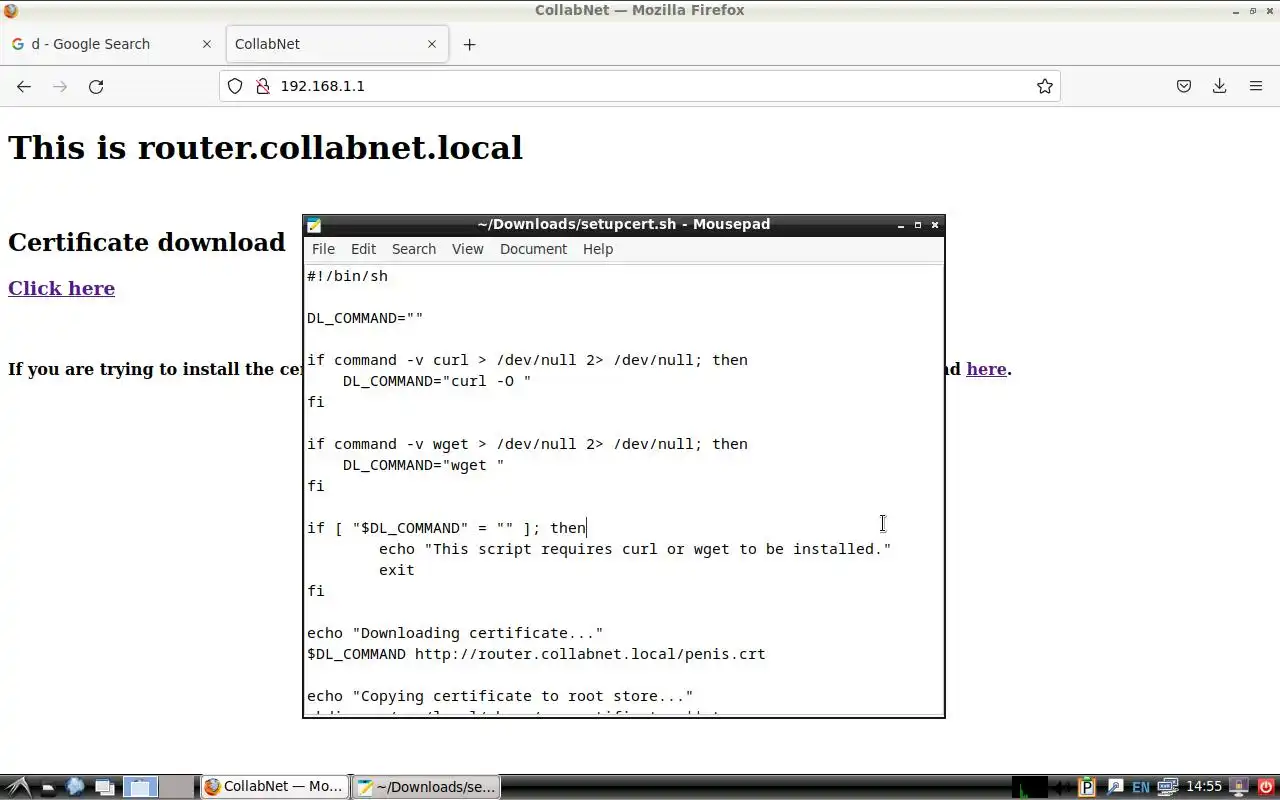This screenshot has width=1280, height=800.
Task: Click the orange P clipboard tray icon
Action: pyautogui.click(x=1088, y=787)
